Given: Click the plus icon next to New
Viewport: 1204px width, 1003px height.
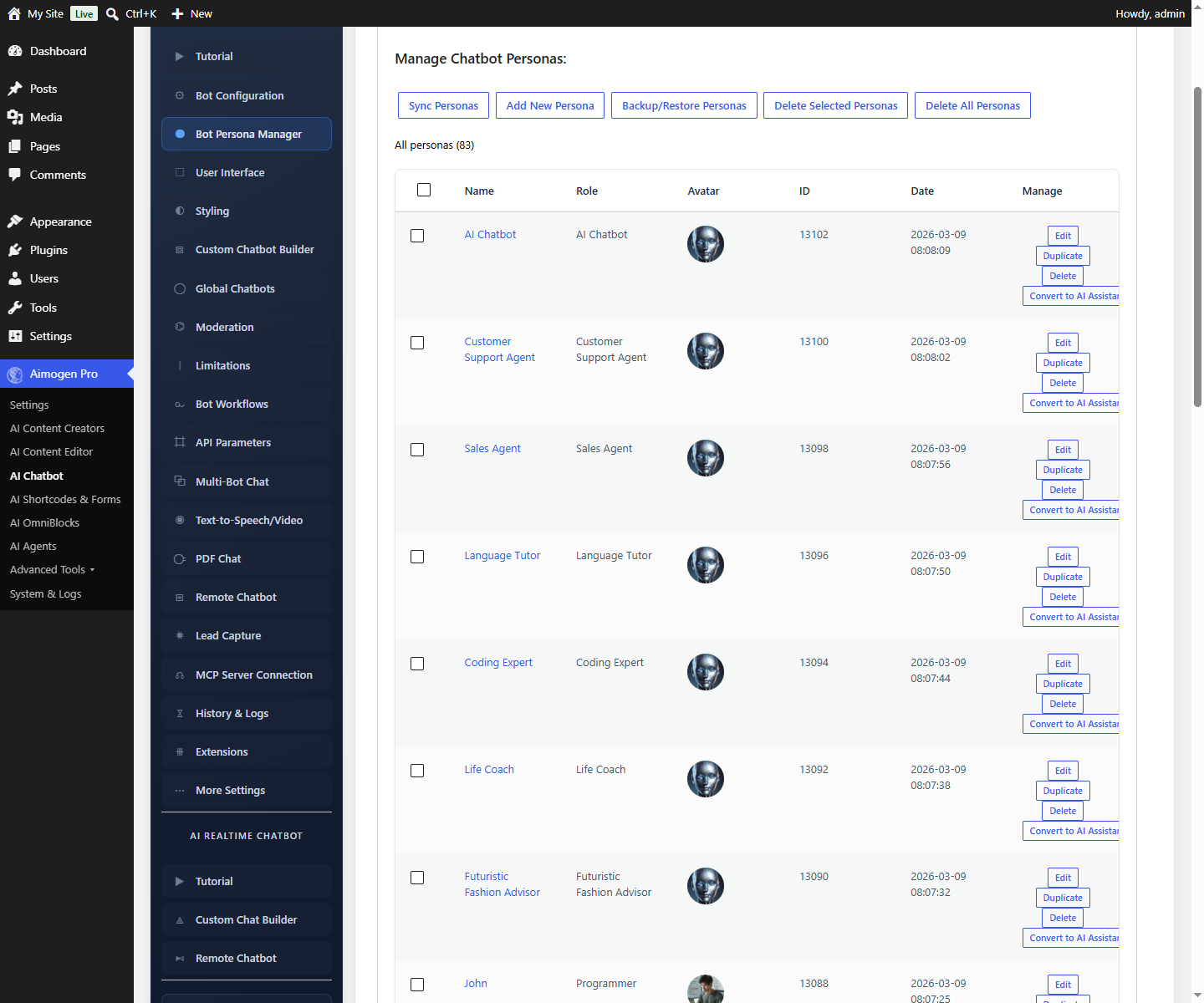Looking at the screenshot, I should tap(177, 13).
